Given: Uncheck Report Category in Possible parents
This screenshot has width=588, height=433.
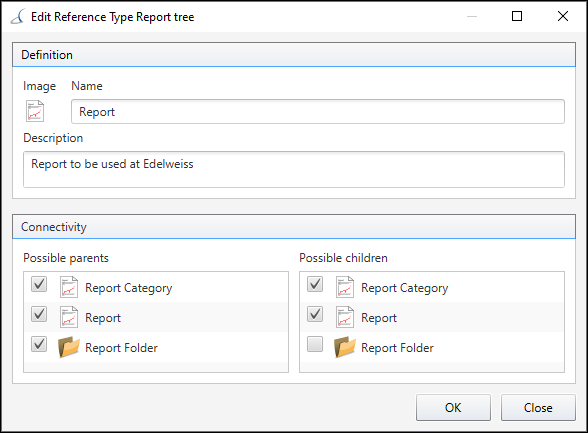Looking at the screenshot, I should [x=39, y=284].
